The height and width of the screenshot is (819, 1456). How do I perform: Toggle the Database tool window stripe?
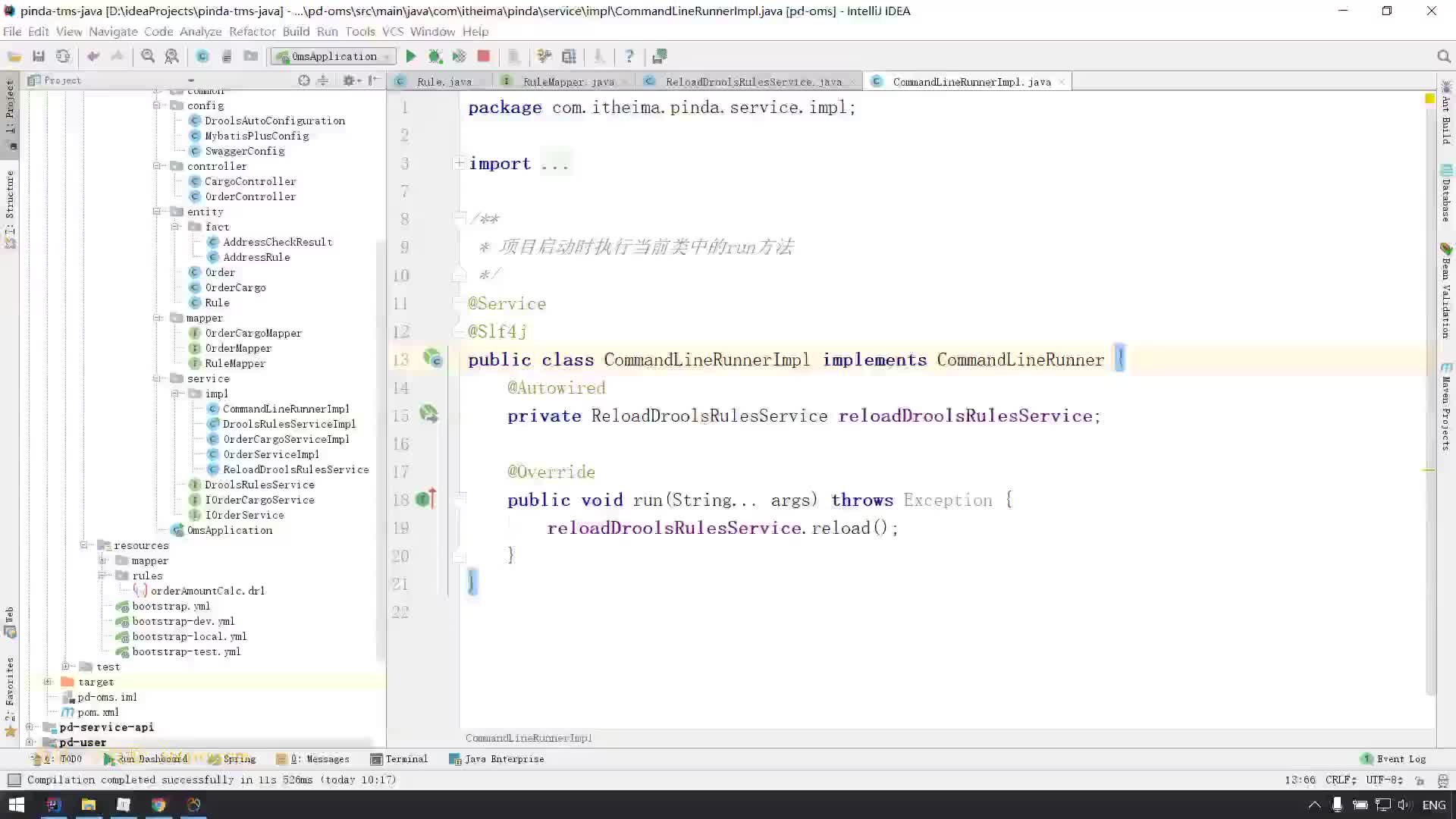coord(1446,193)
